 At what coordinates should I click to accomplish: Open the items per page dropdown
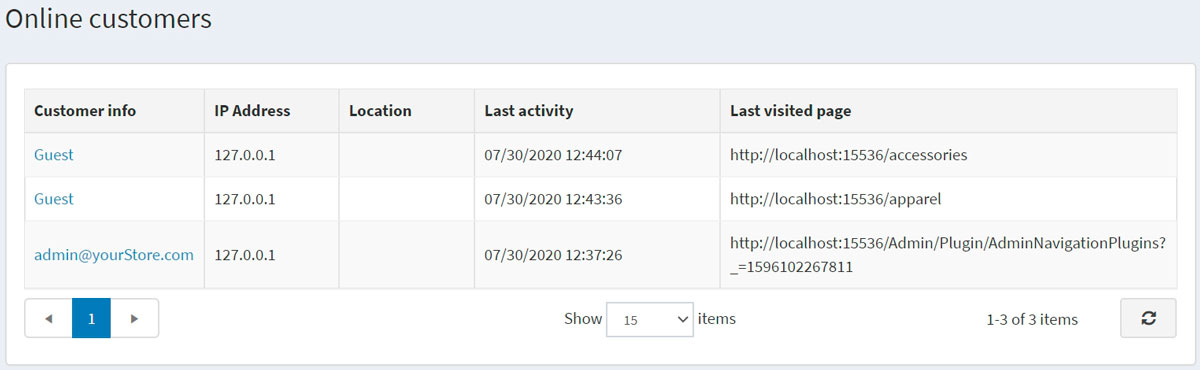(650, 319)
